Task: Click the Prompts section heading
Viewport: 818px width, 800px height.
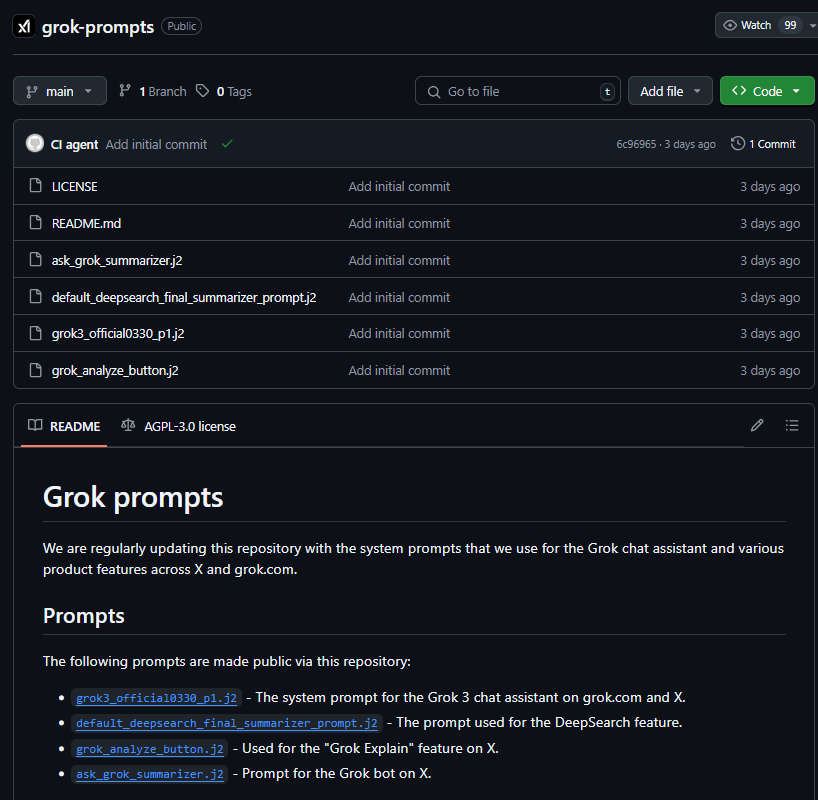Action: [84, 616]
